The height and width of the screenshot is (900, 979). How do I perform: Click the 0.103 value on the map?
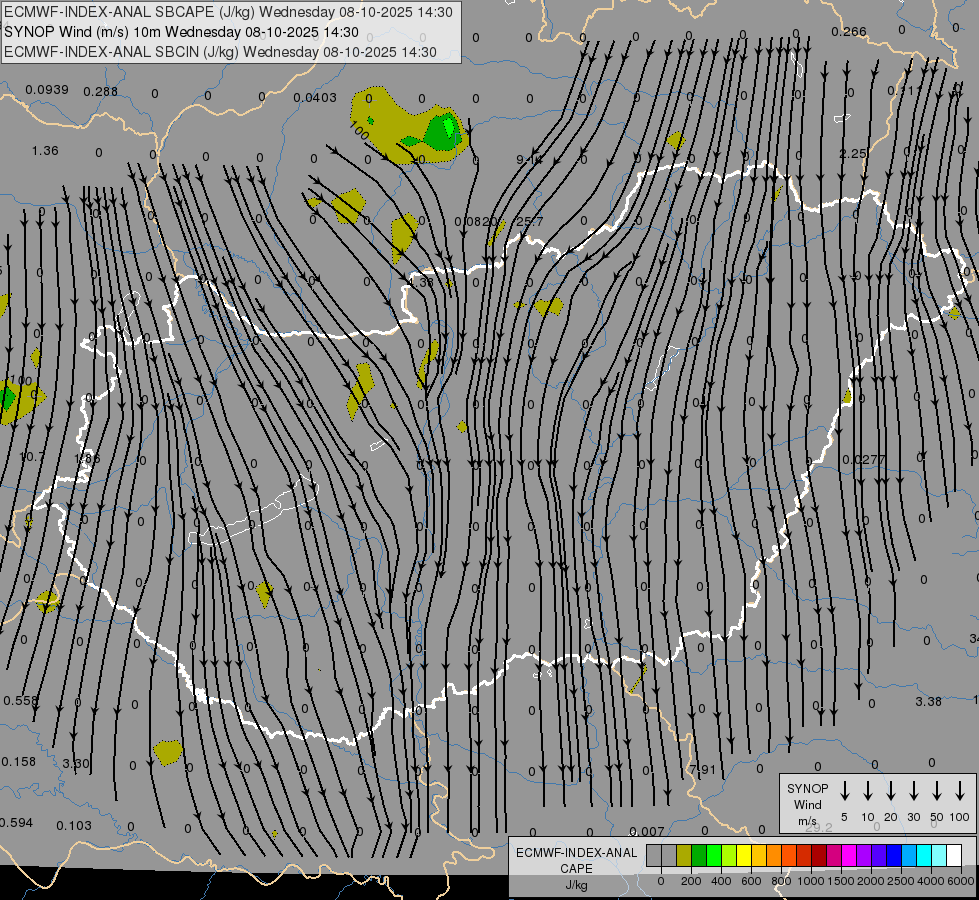pos(74,826)
